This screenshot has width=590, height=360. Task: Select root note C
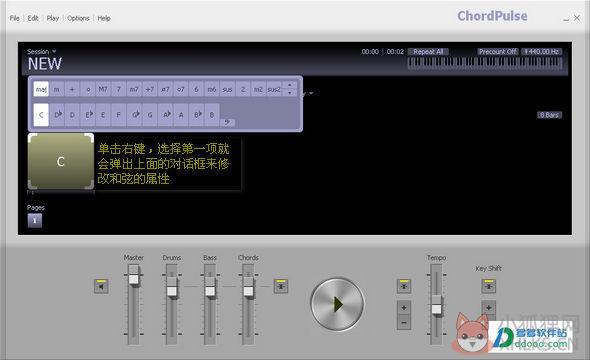coord(41,115)
